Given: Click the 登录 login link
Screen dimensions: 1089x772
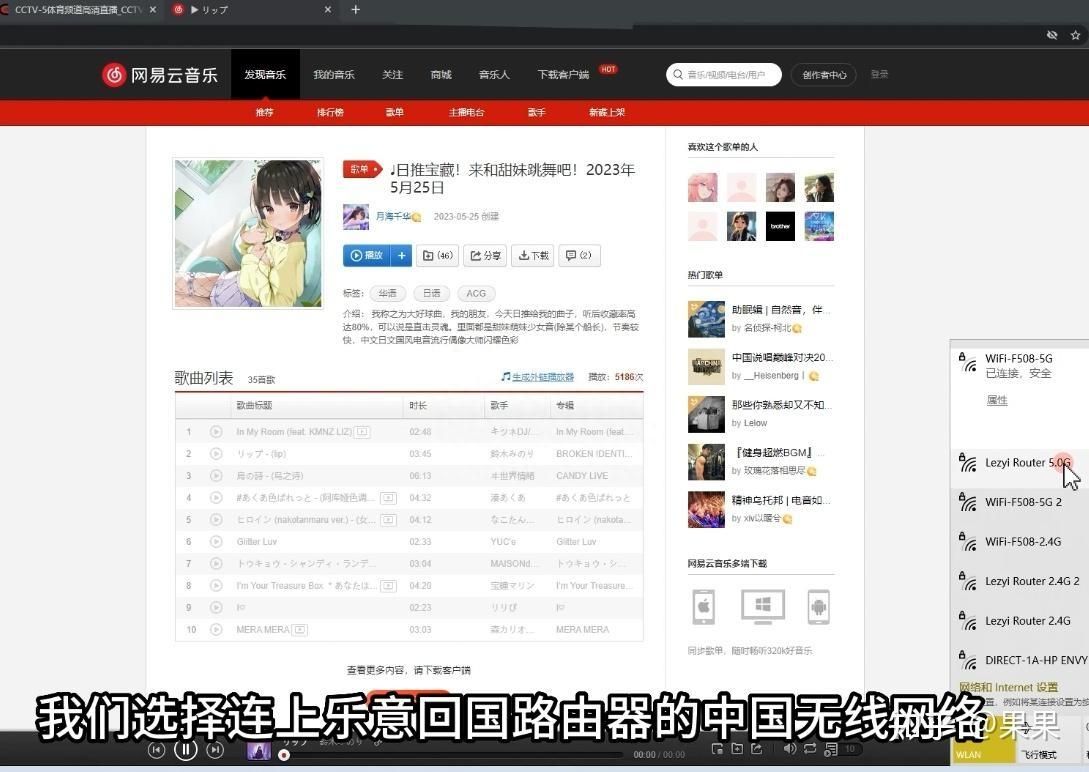Looking at the screenshot, I should (x=879, y=74).
